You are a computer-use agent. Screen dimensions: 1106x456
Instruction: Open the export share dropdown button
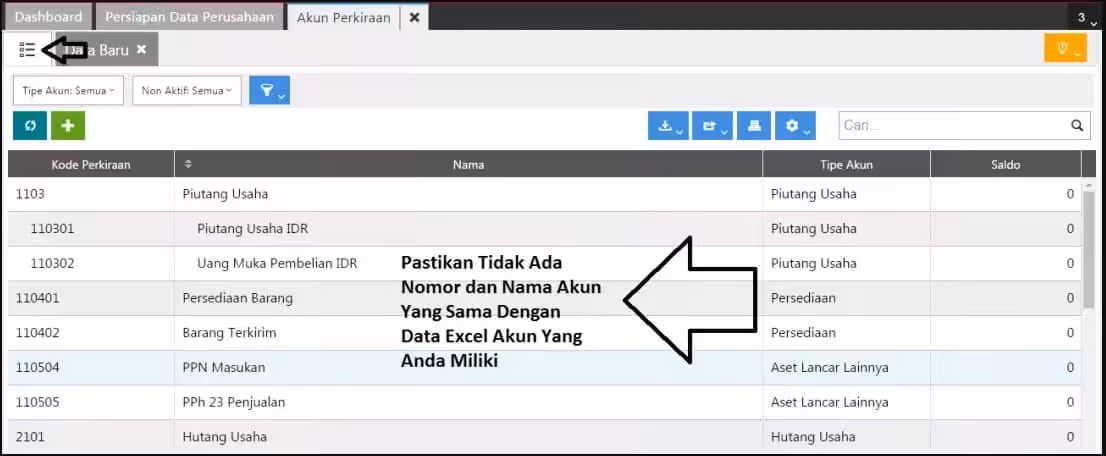click(712, 126)
